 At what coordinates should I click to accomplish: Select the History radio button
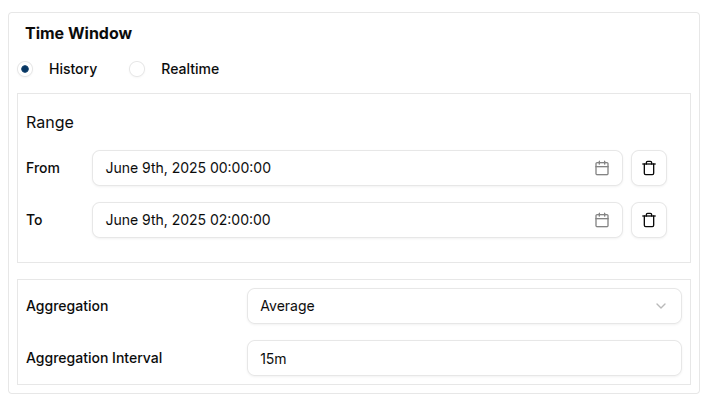click(x=25, y=69)
